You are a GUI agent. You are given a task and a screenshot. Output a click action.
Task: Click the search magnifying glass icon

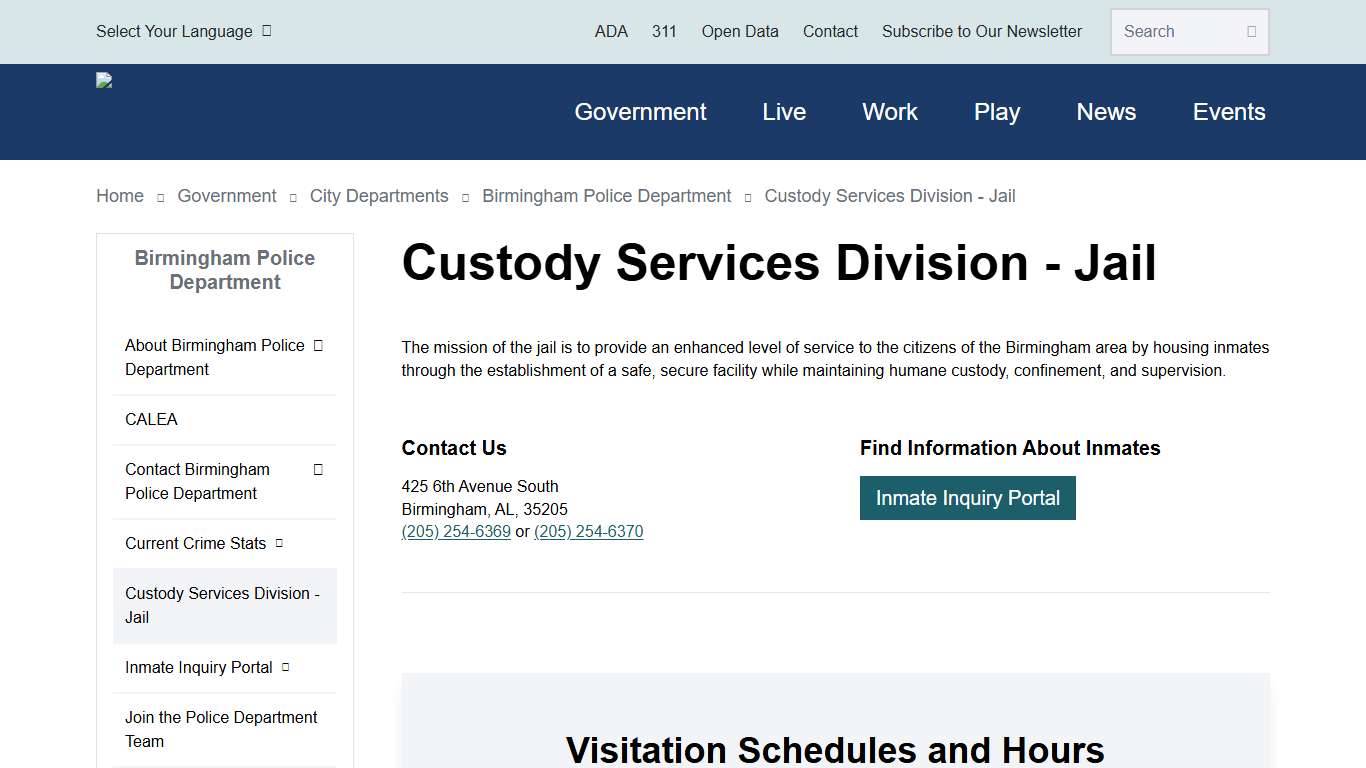point(1251,31)
